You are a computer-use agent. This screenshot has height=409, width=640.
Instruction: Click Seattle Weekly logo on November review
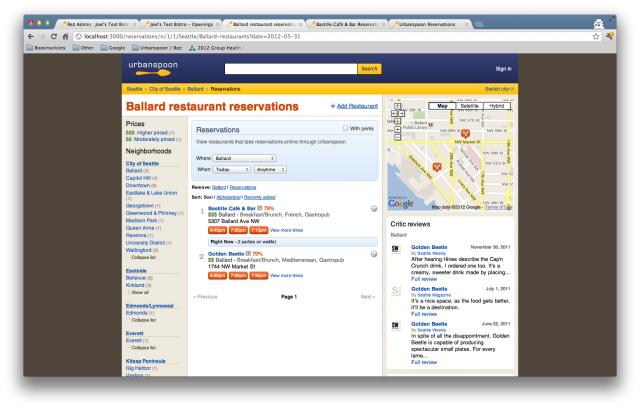pyautogui.click(x=395, y=249)
